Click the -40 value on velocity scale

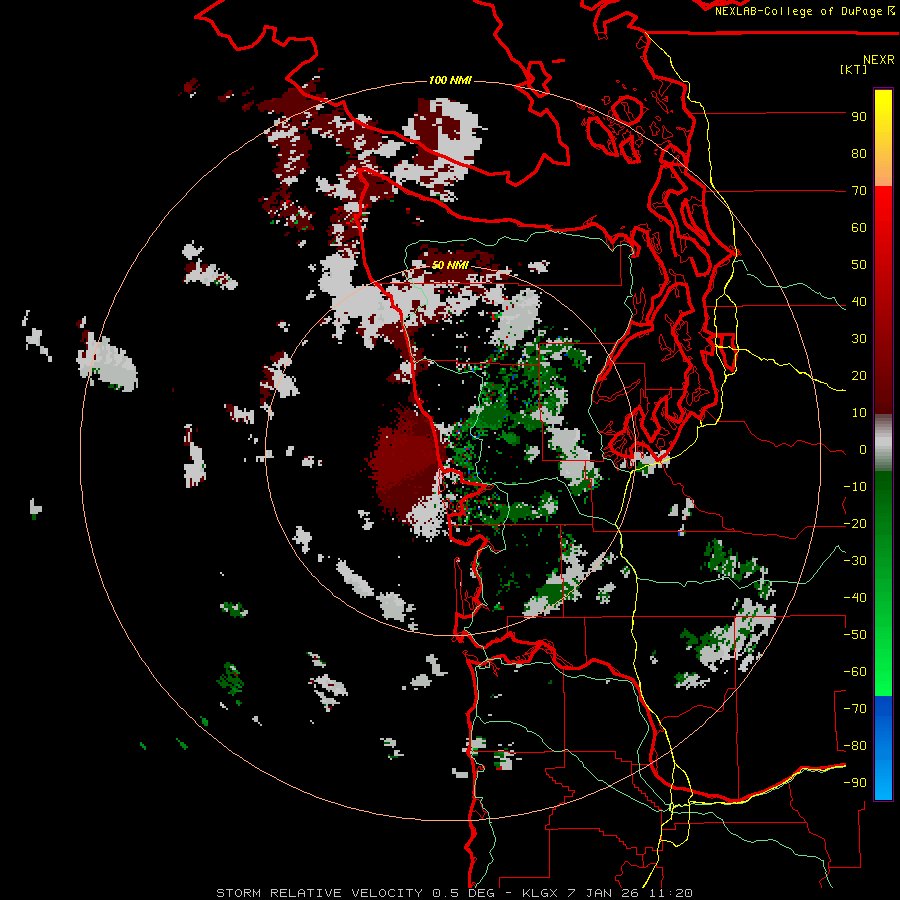[x=855, y=598]
